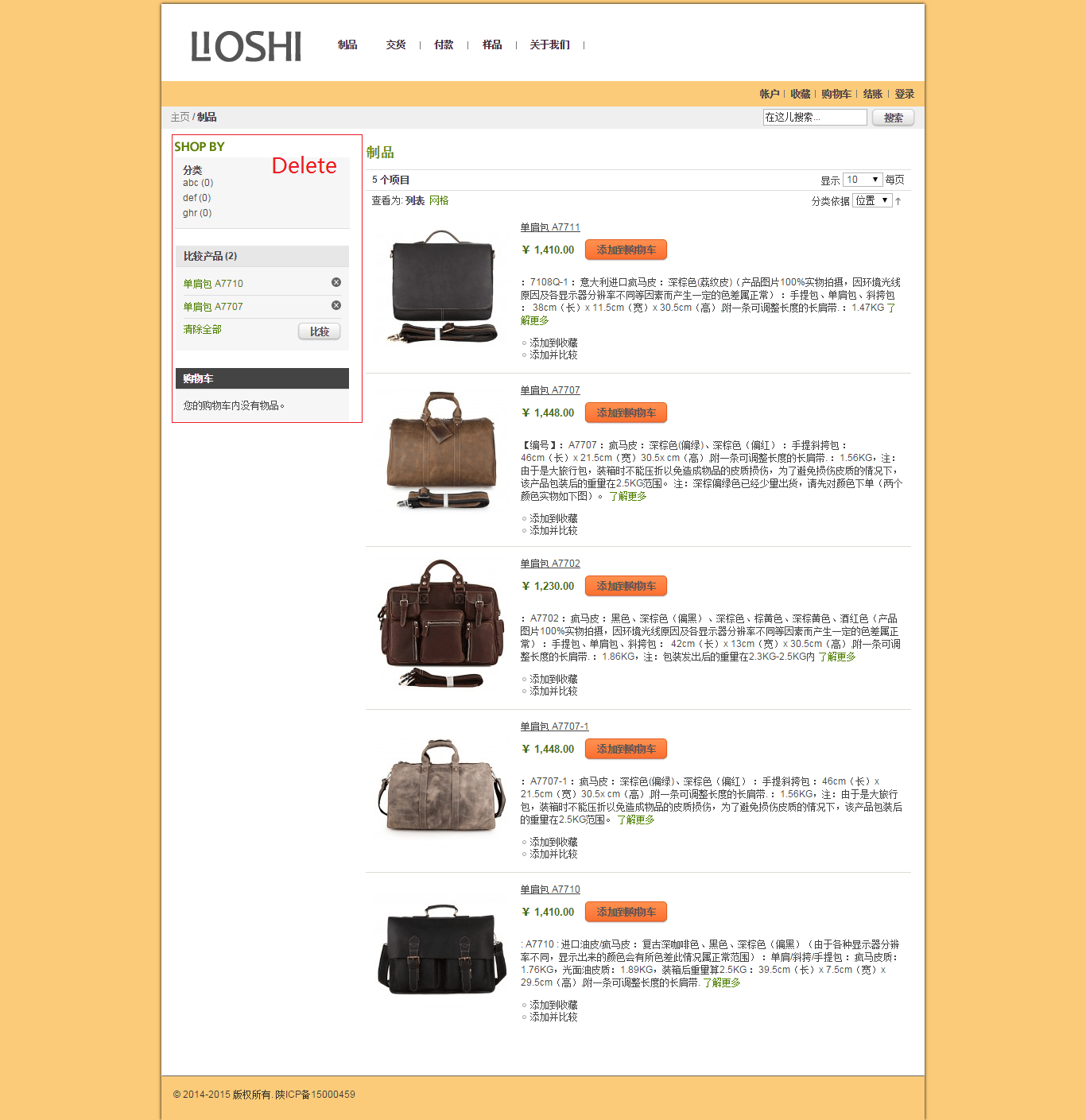Open the 制品 menu item
The image size is (1086, 1120).
point(347,45)
